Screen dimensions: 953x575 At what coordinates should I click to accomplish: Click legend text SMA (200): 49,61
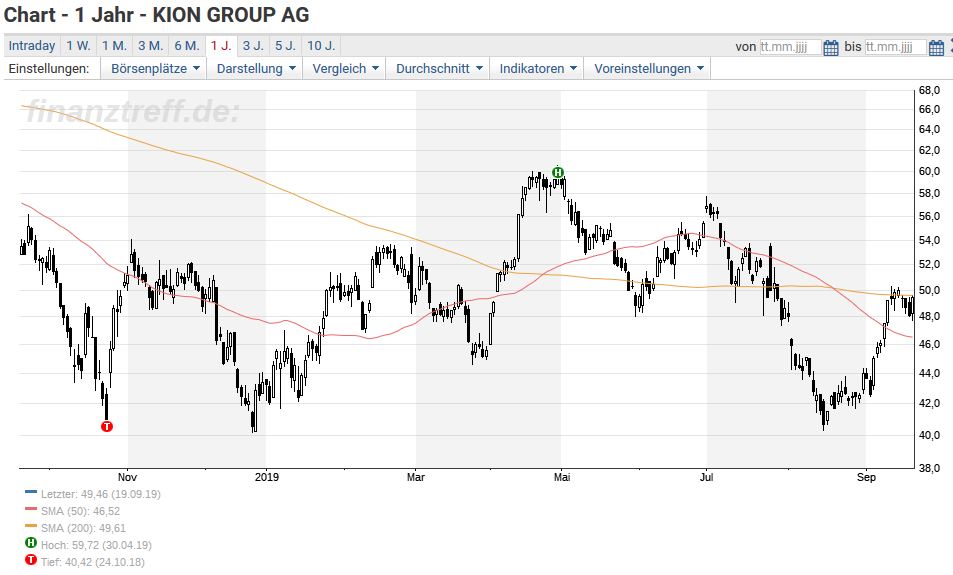(x=83, y=528)
